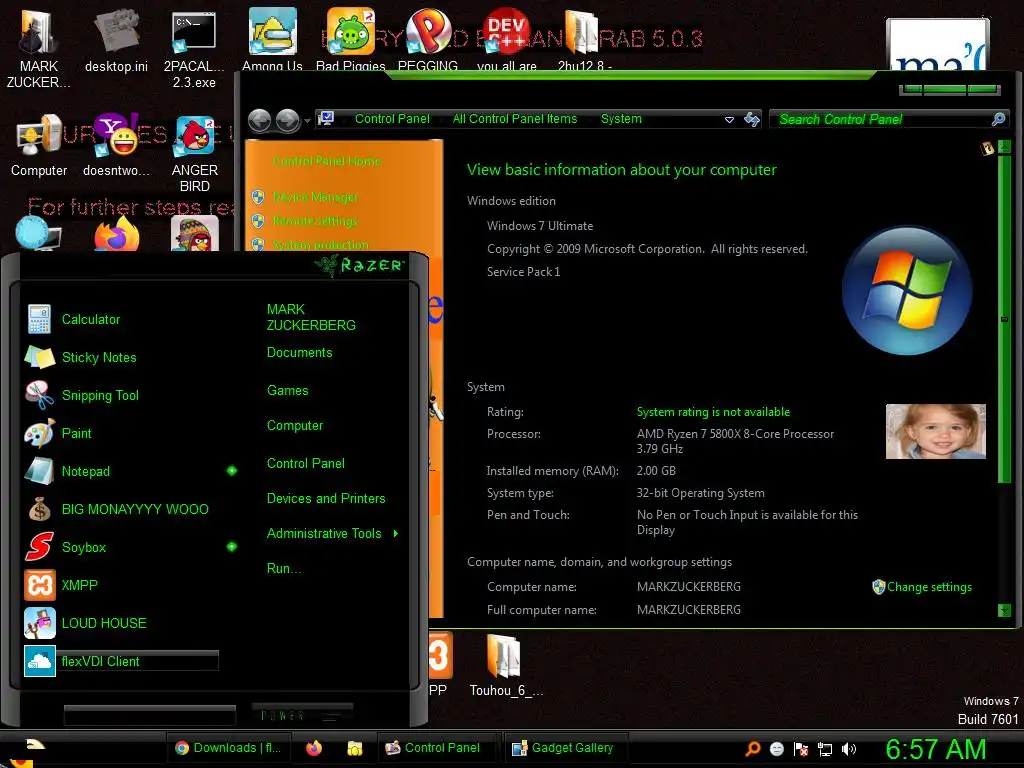Click Change settings for computer name
Screen dimensions: 1024x768
pos(929,587)
